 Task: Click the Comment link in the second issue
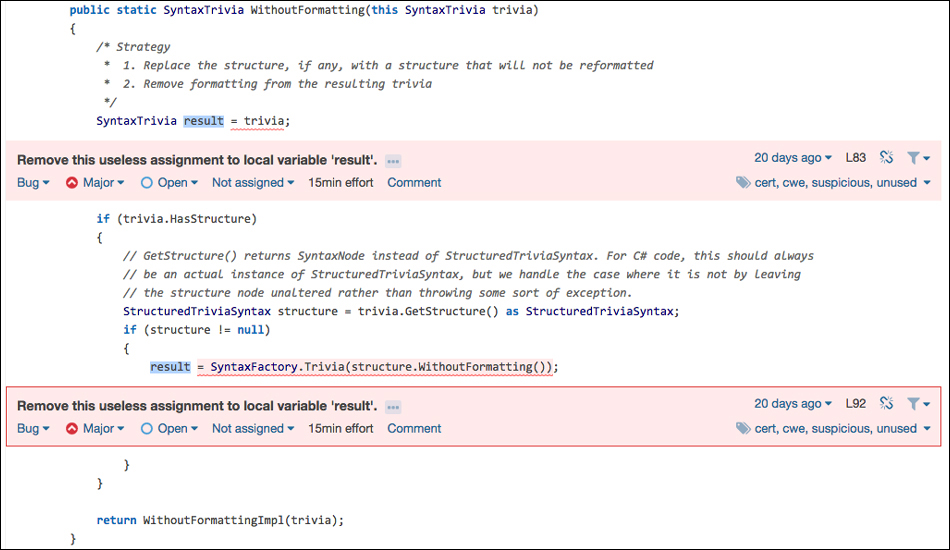pos(414,428)
